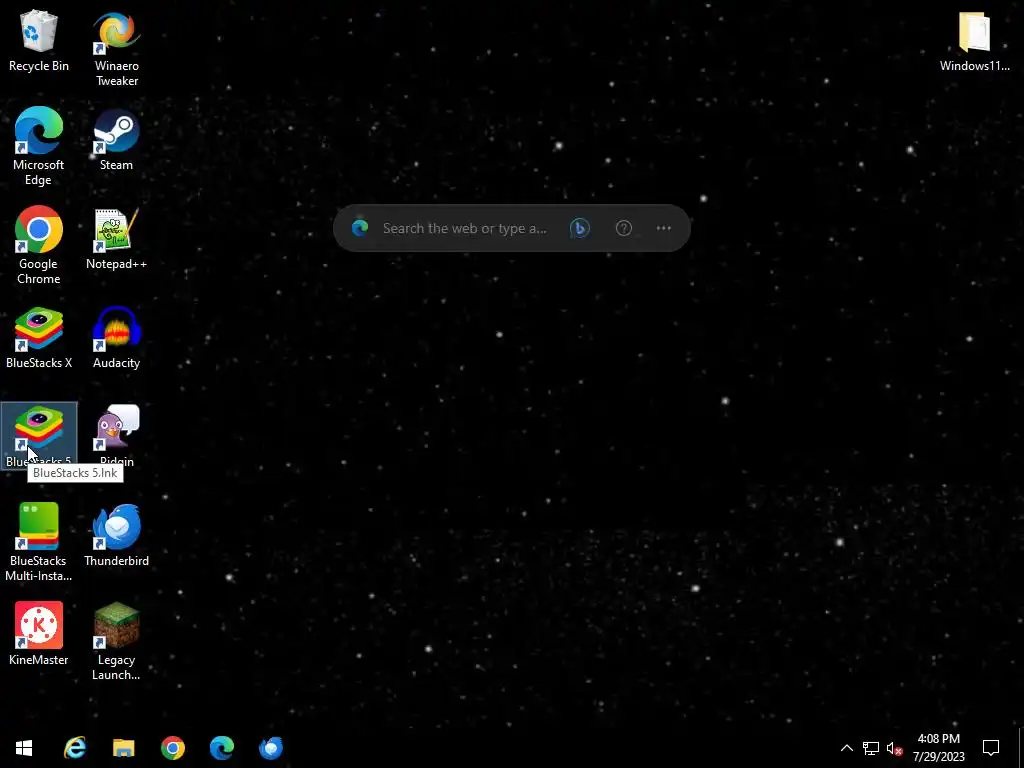Select the Windows11 folder on desktop
This screenshot has height=768, width=1024.
click(x=974, y=40)
